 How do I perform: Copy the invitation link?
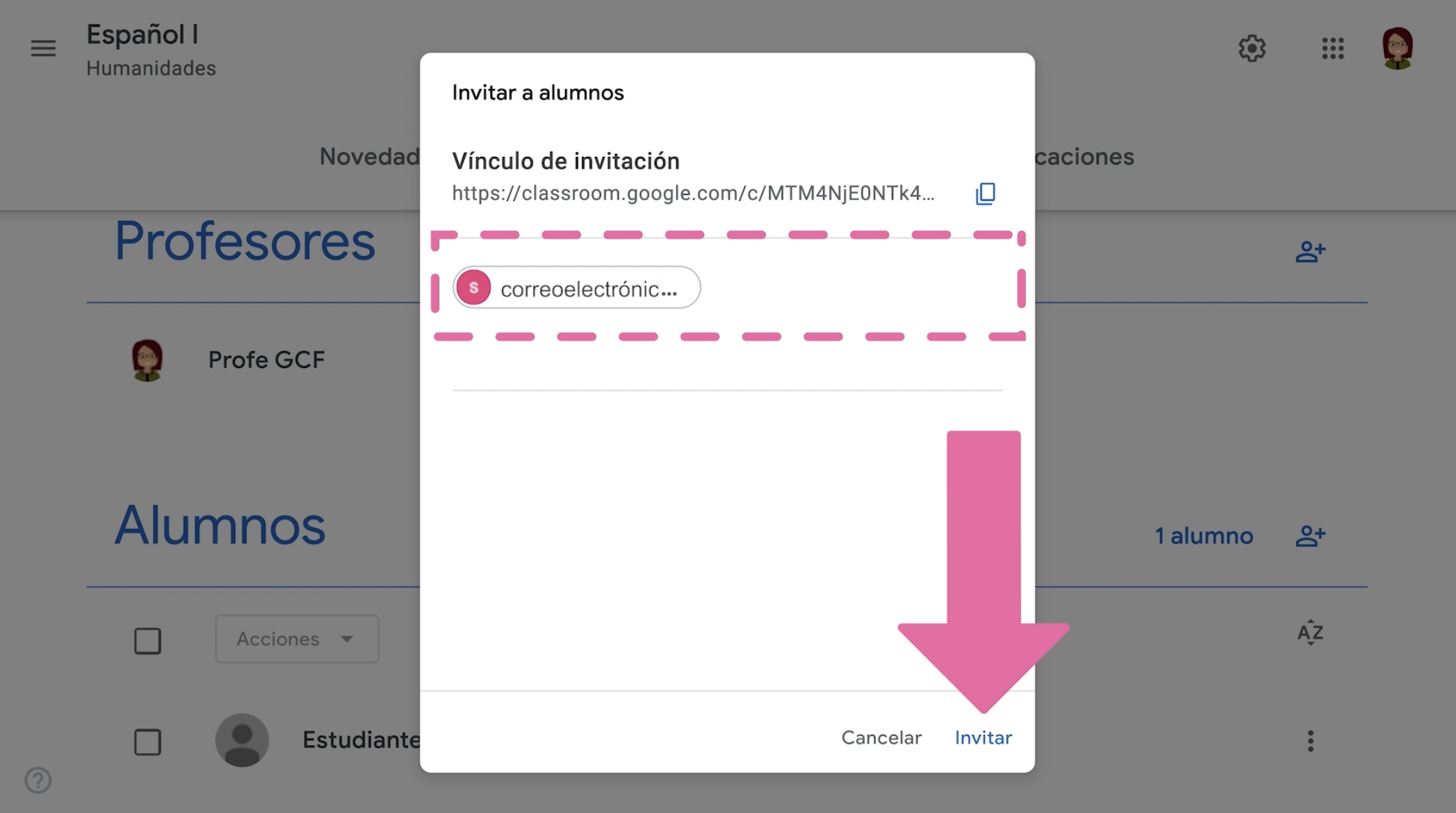pos(985,193)
